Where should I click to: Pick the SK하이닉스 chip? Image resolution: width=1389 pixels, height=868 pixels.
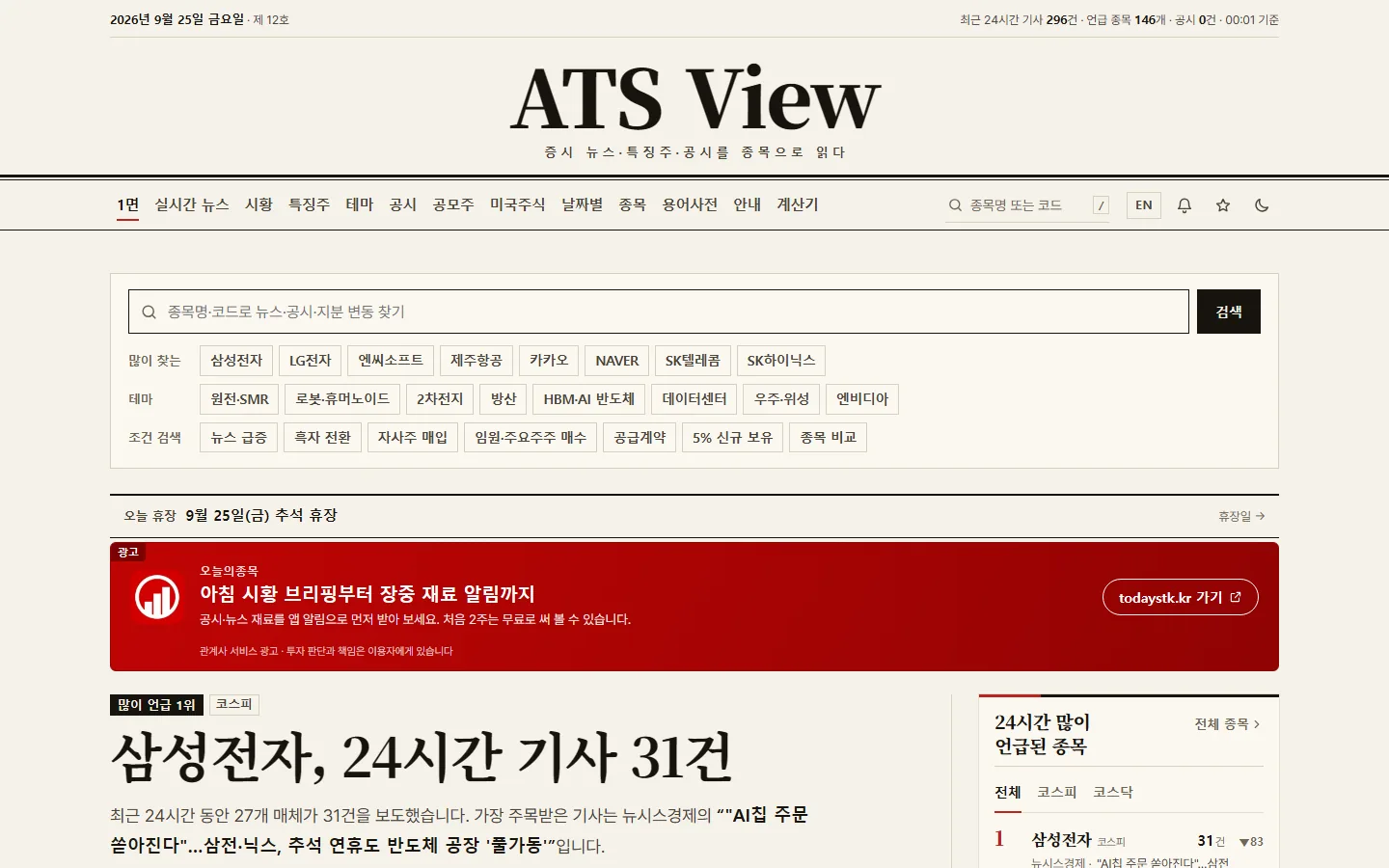pyautogui.click(x=781, y=361)
